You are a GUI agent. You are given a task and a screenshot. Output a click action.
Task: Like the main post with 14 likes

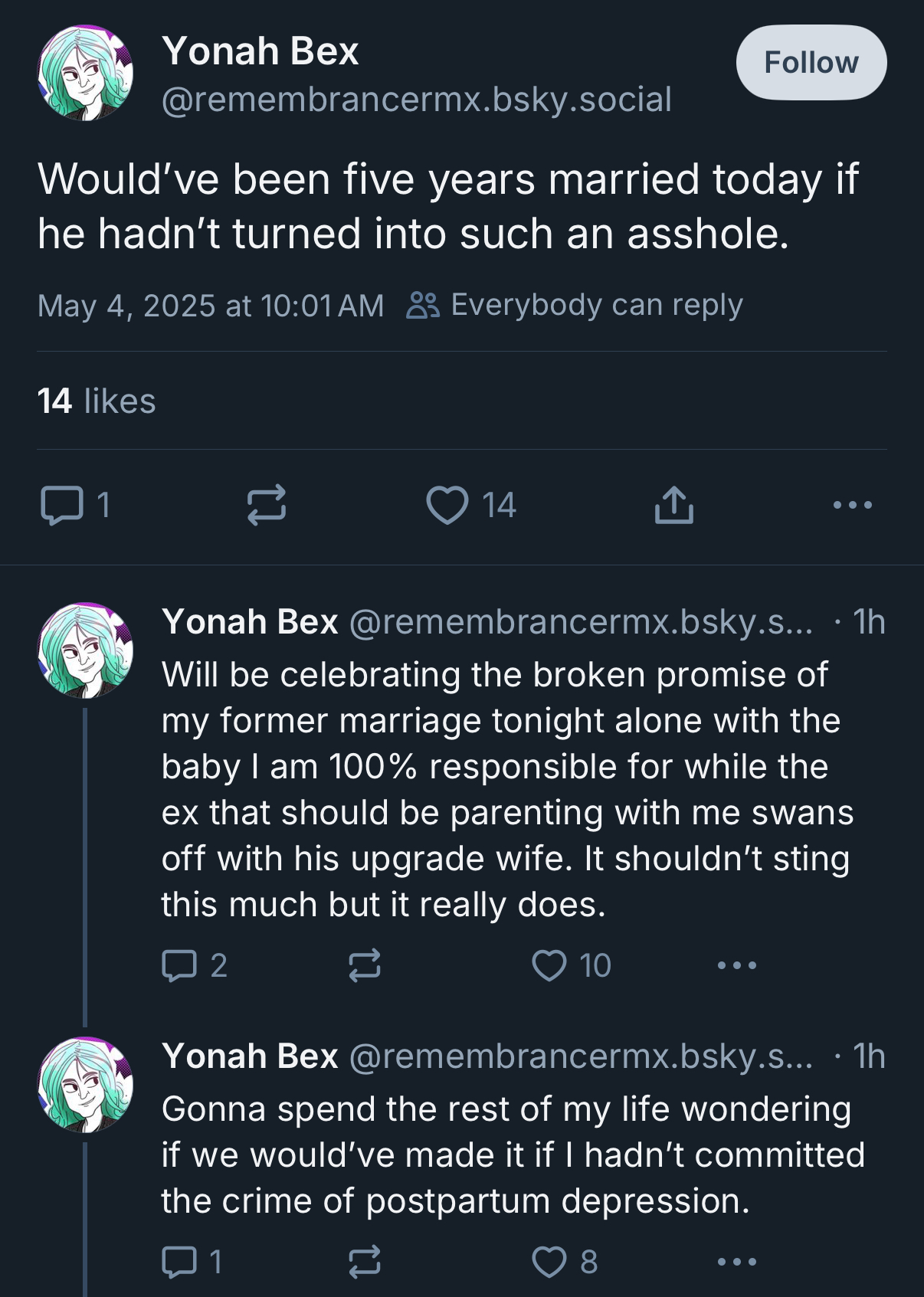point(447,505)
